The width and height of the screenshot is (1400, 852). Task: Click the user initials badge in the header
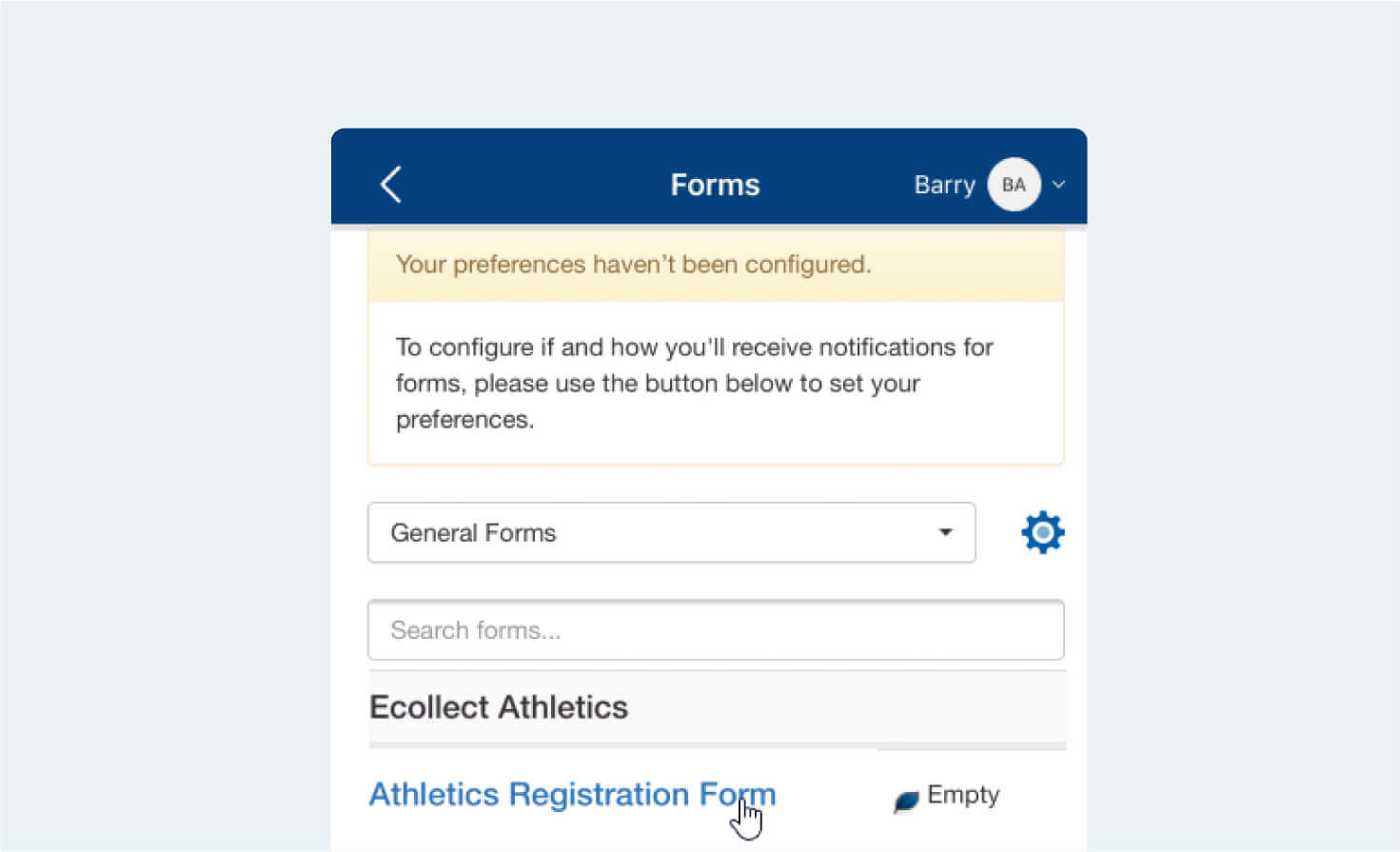pyautogui.click(x=1013, y=185)
